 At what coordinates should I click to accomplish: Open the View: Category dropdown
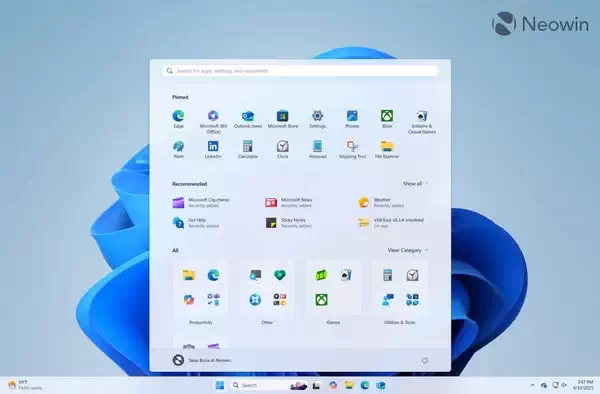tap(408, 250)
